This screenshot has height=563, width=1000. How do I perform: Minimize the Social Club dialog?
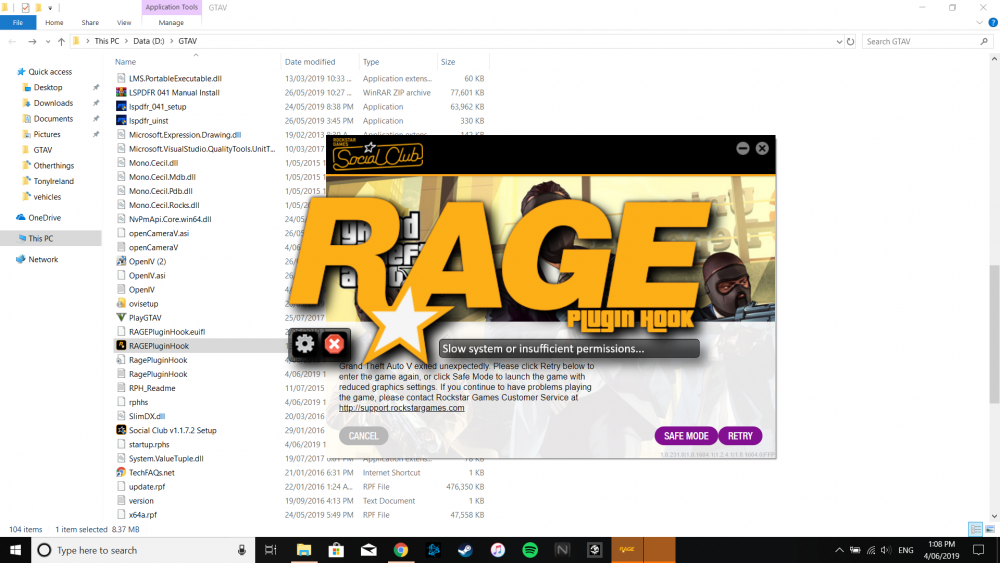(742, 148)
